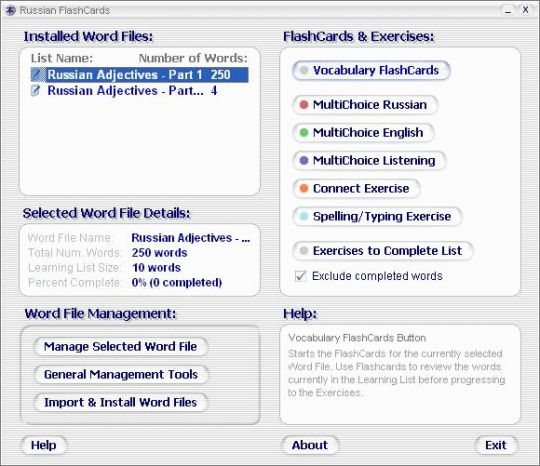Click the 250 words total value

(x=159, y=253)
